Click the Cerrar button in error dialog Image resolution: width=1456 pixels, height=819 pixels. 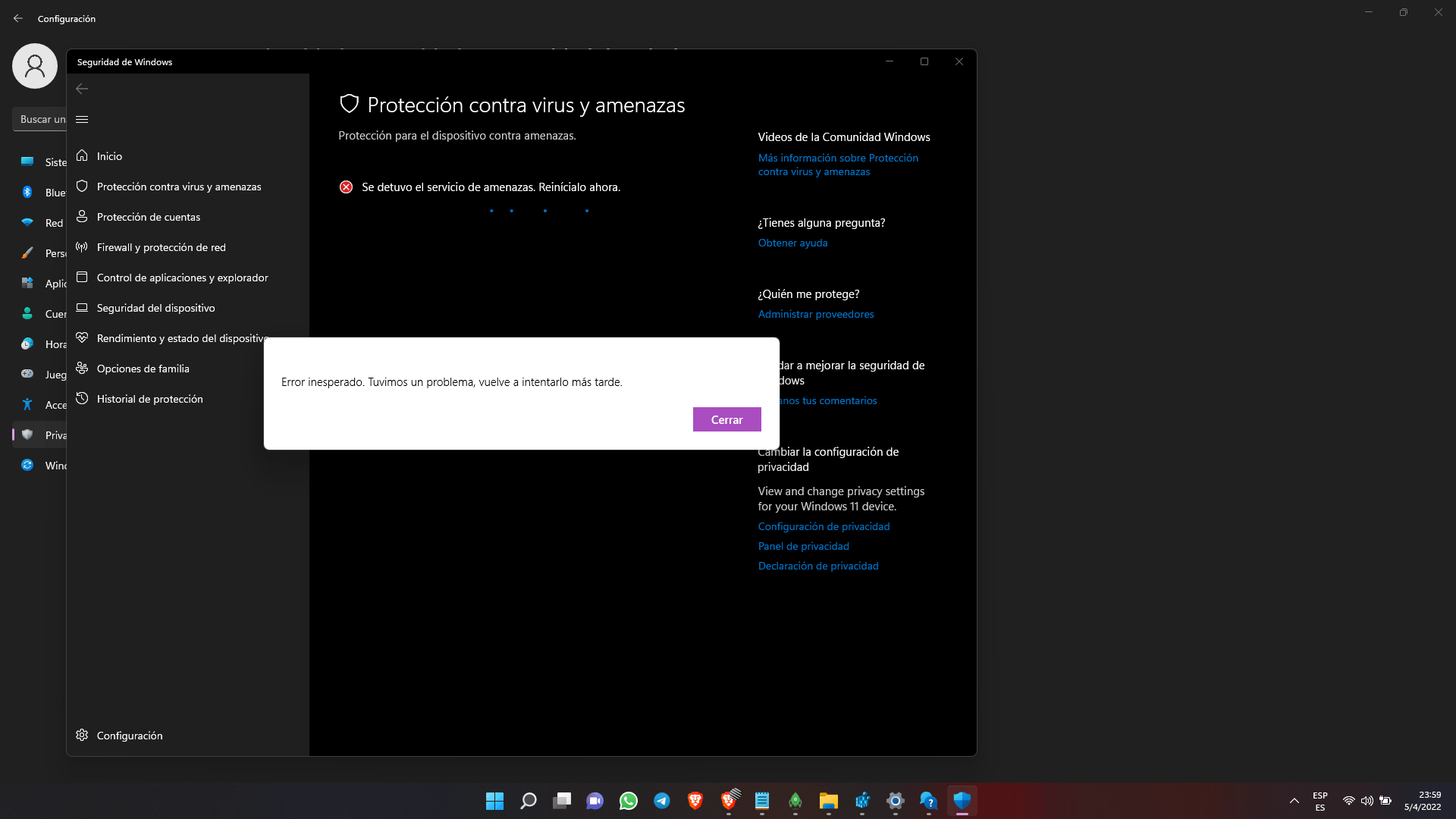[726, 419]
